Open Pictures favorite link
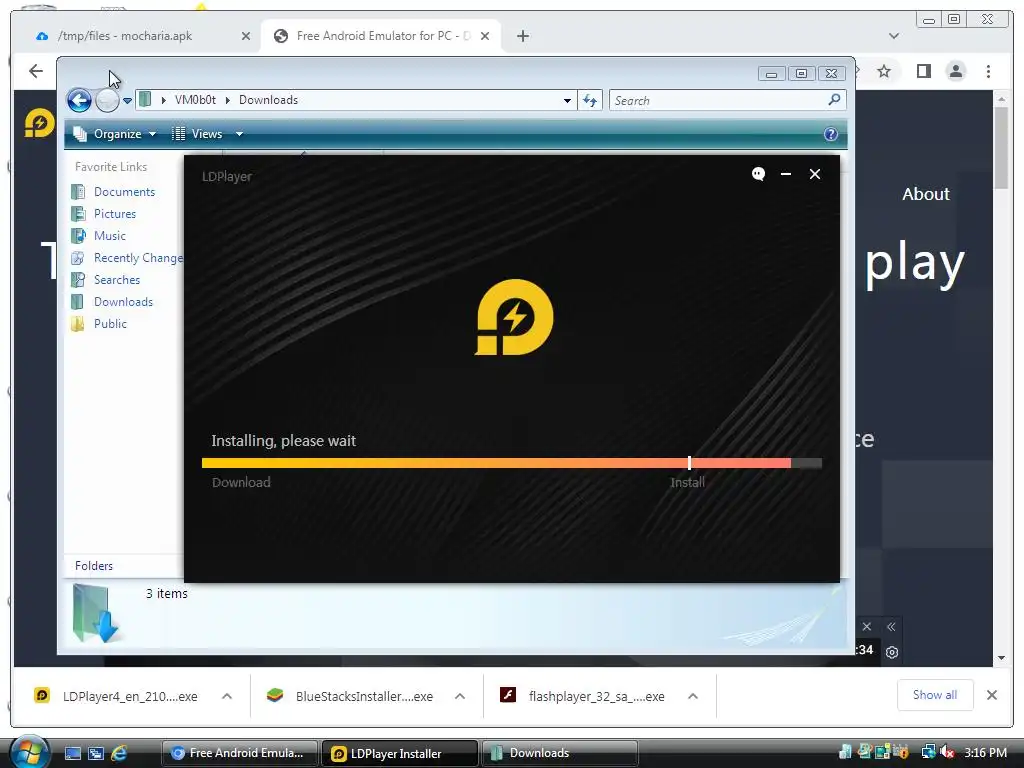Screen dimensions: 1024x768 [x=115, y=214]
